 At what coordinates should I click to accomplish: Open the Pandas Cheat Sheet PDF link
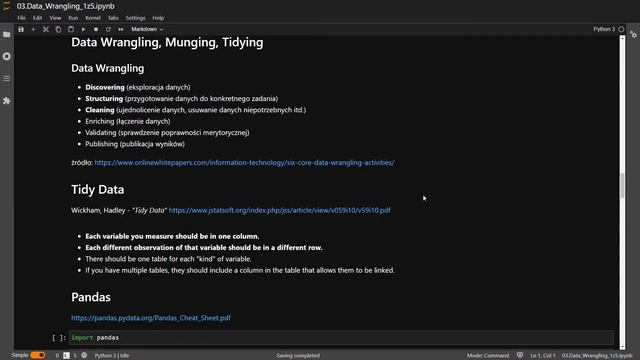(x=151, y=318)
